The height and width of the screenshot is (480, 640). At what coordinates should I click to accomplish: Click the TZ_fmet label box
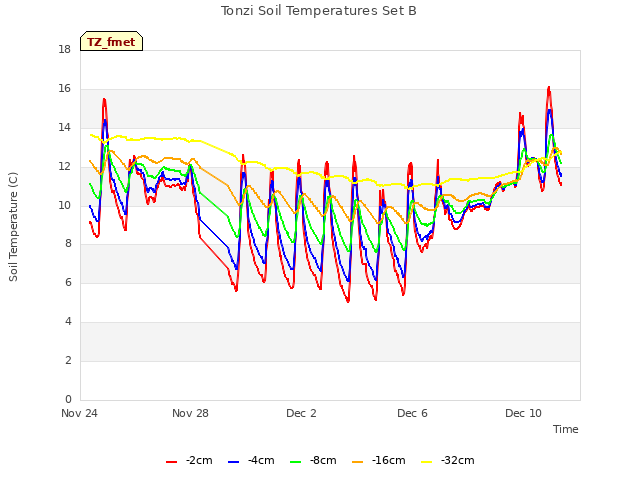pos(111,41)
